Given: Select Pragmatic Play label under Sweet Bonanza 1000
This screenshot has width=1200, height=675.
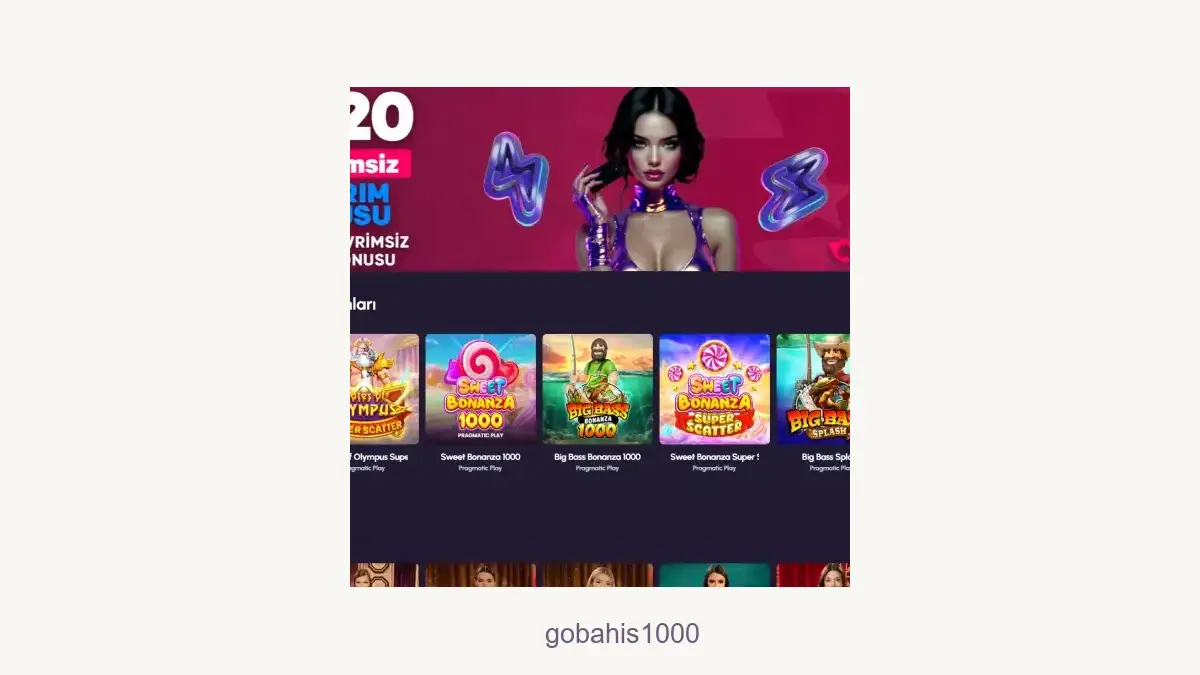Looking at the screenshot, I should tap(481, 468).
